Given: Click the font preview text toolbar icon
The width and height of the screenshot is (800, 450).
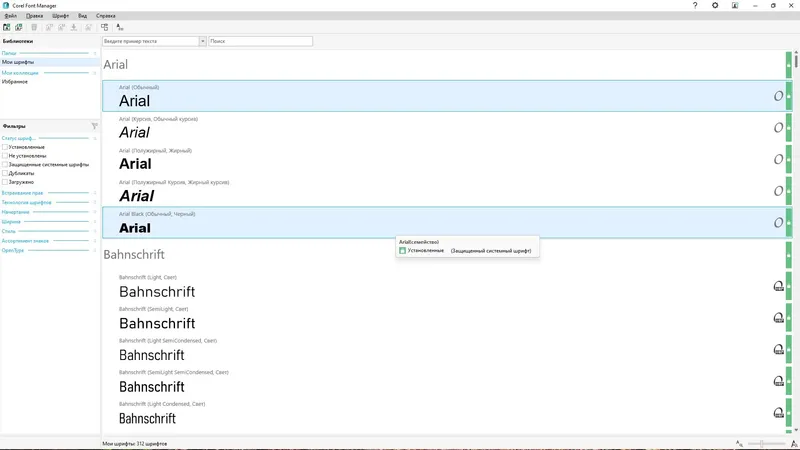Looking at the screenshot, I should click(x=119, y=27).
